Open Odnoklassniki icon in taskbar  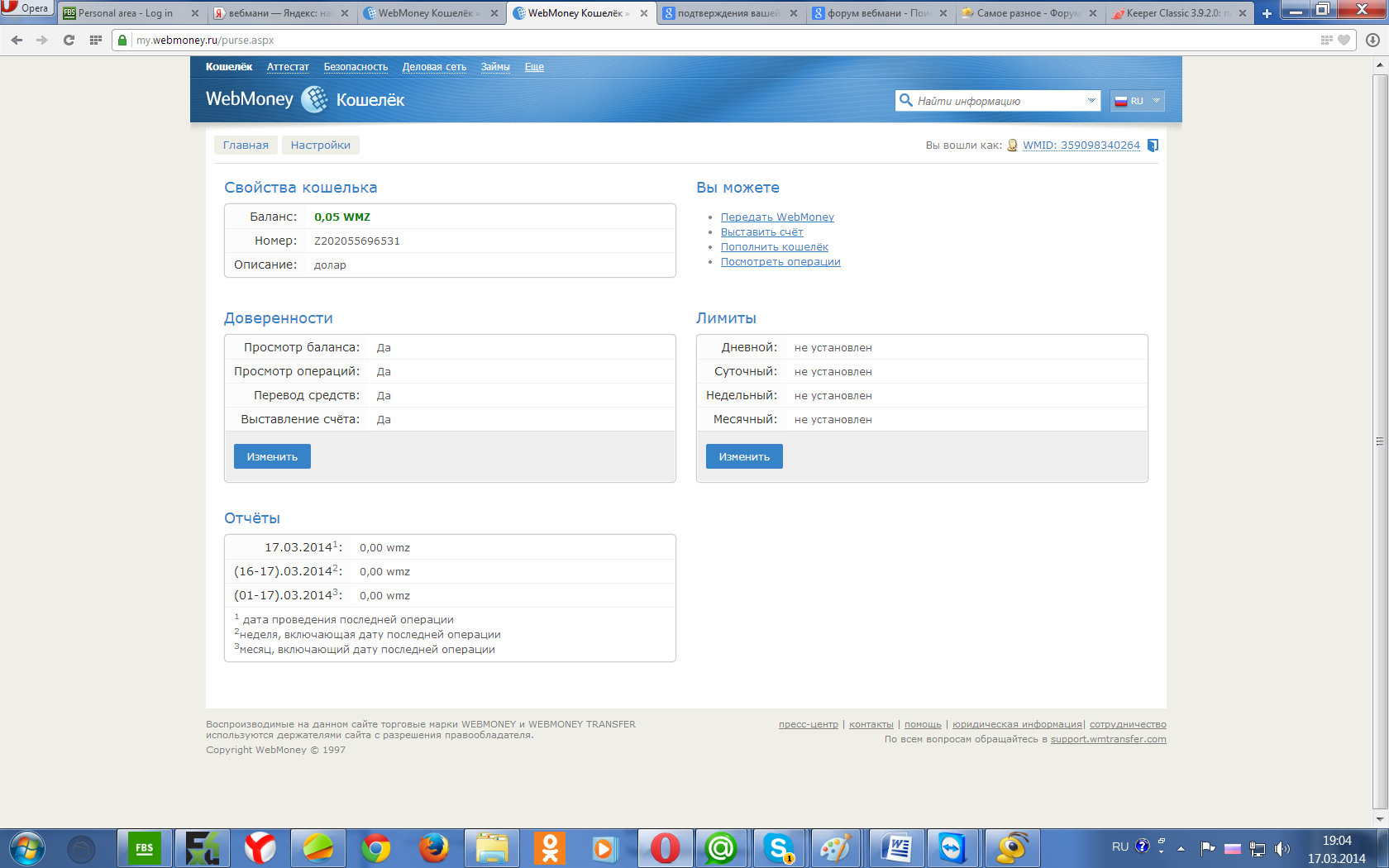tap(549, 848)
